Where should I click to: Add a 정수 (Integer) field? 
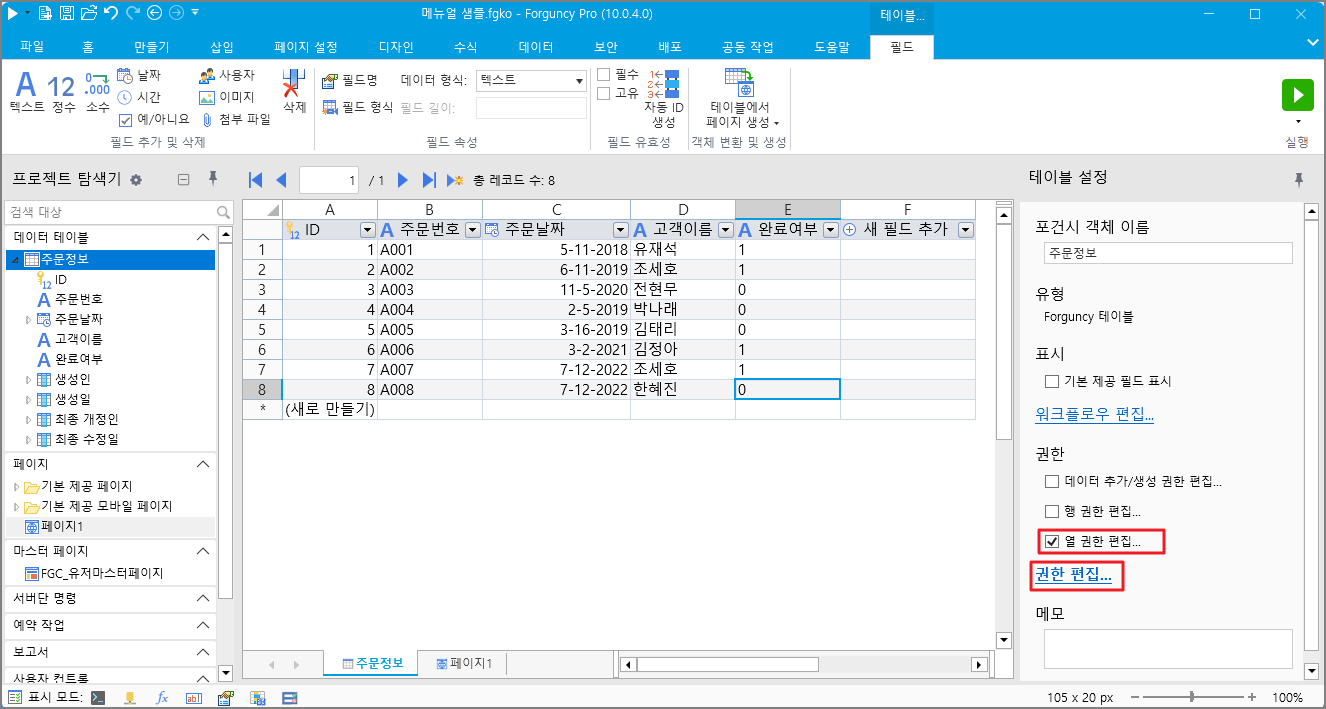click(x=62, y=92)
